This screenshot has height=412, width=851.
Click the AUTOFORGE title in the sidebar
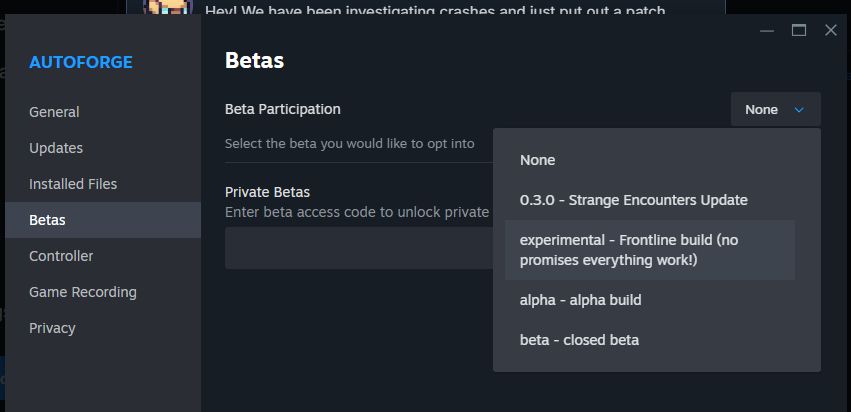pyautogui.click(x=81, y=62)
